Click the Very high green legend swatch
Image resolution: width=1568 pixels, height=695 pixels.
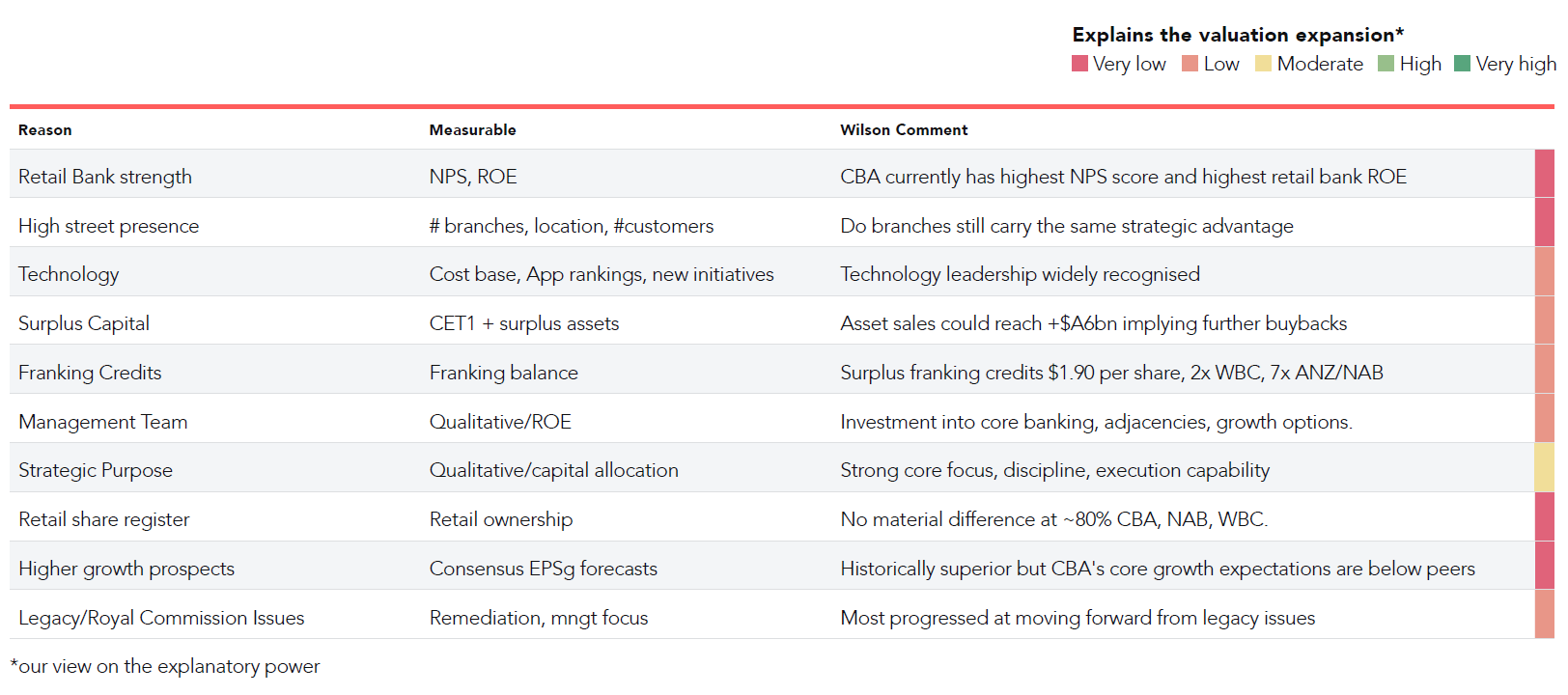[1462, 64]
